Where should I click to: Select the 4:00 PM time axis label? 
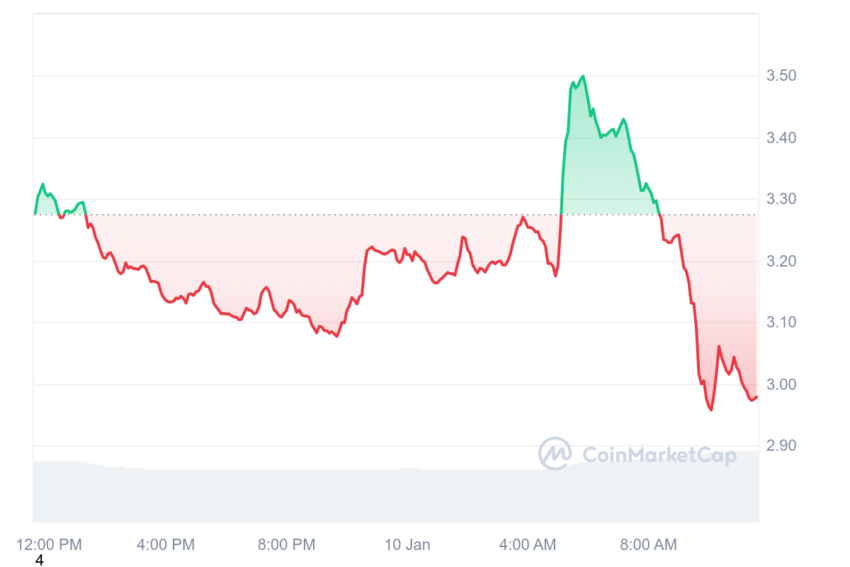[x=165, y=544]
